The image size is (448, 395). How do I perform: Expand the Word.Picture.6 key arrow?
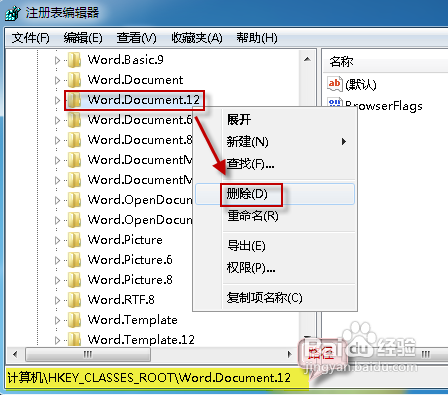(57, 260)
